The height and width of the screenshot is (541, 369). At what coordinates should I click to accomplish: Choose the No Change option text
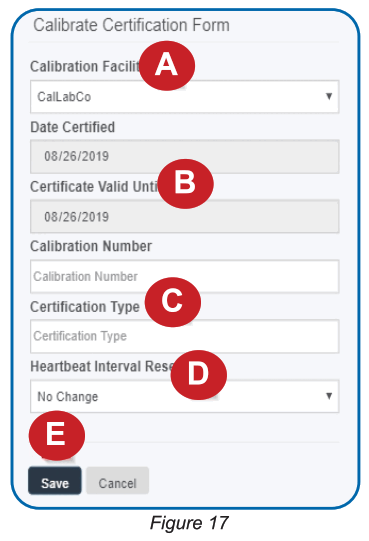tap(68, 397)
